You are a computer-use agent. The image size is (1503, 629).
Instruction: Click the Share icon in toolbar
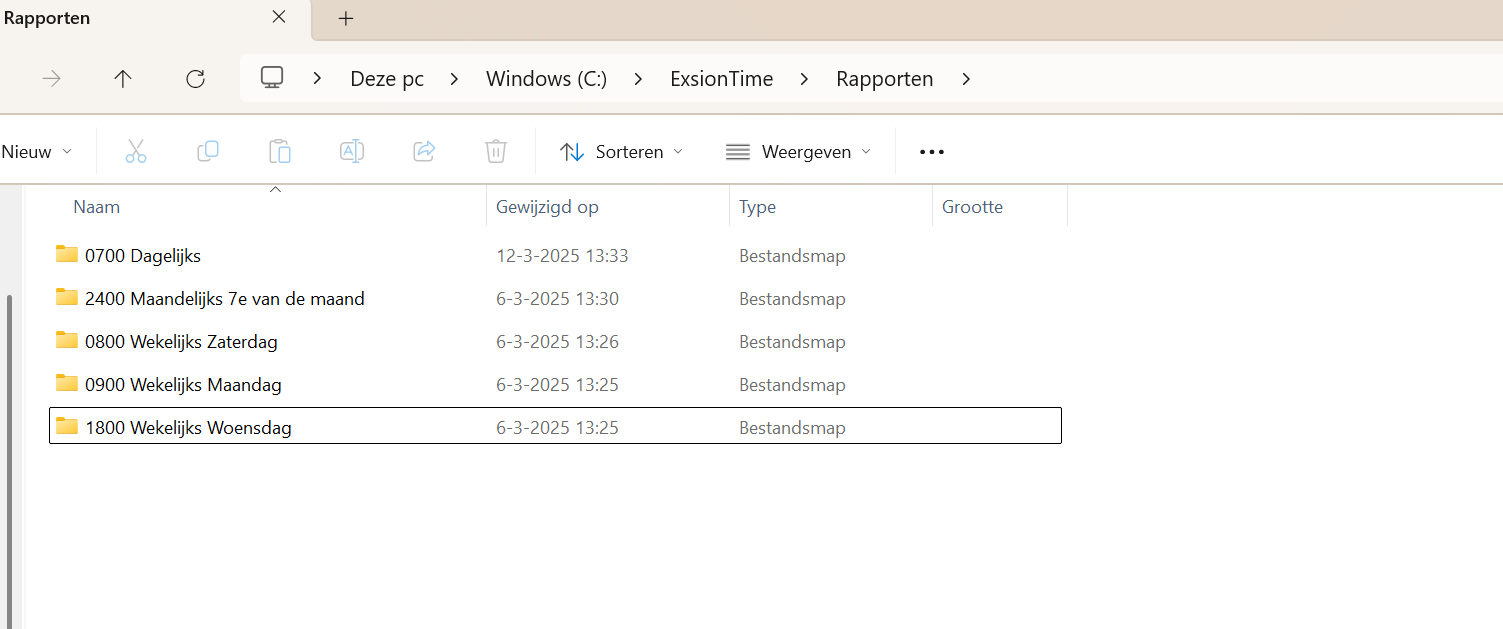click(x=424, y=152)
